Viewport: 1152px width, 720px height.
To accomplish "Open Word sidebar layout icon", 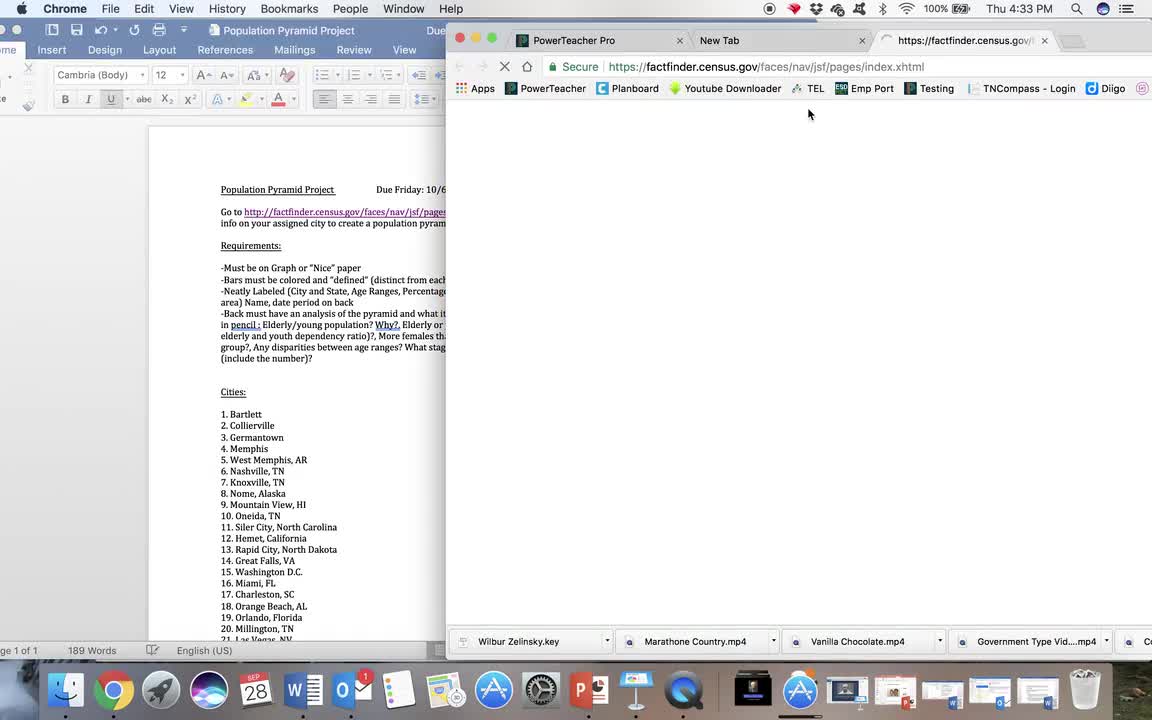I will pos(52,30).
